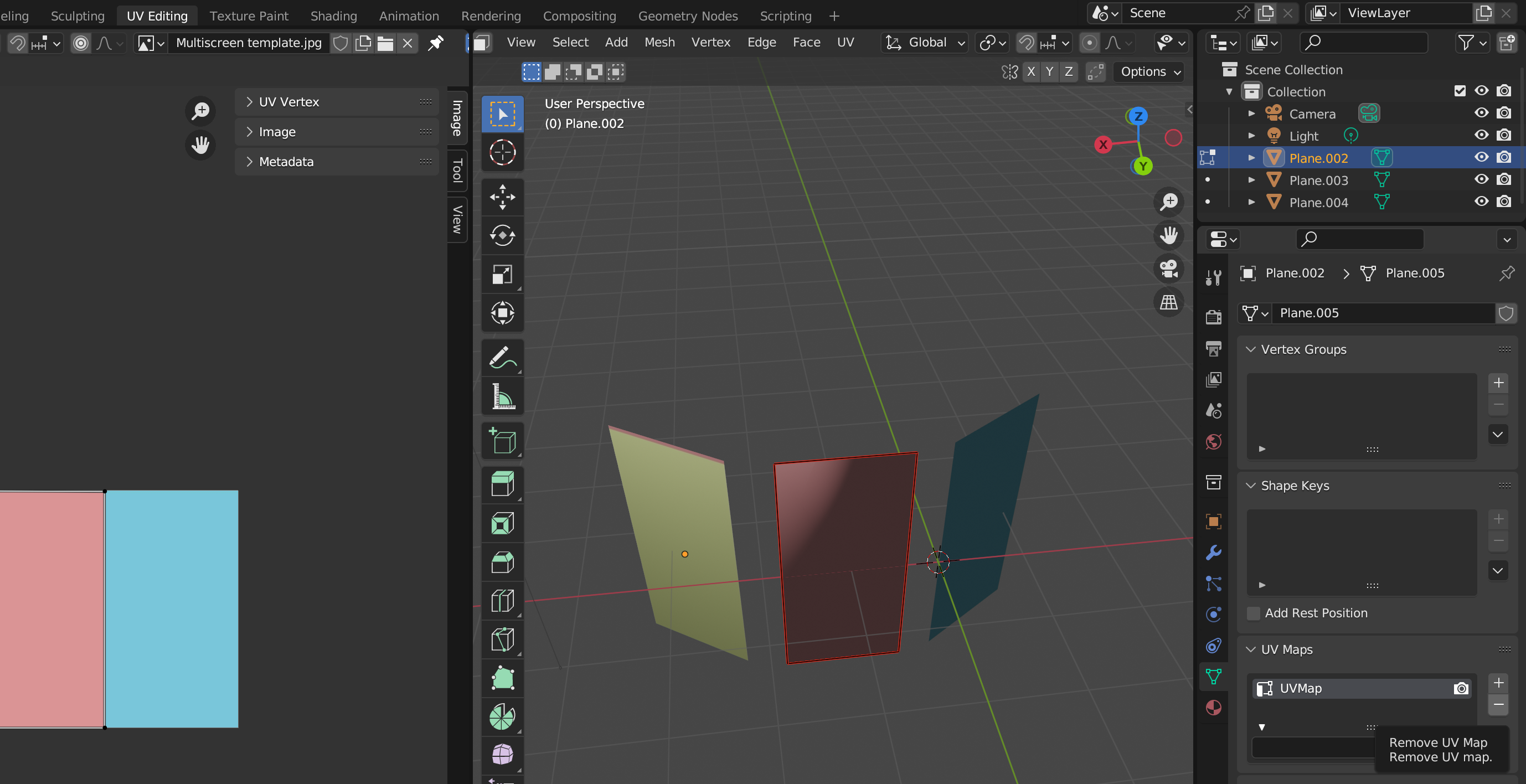The height and width of the screenshot is (784, 1526).
Task: Add a new UV map with plus
Action: point(1498,683)
